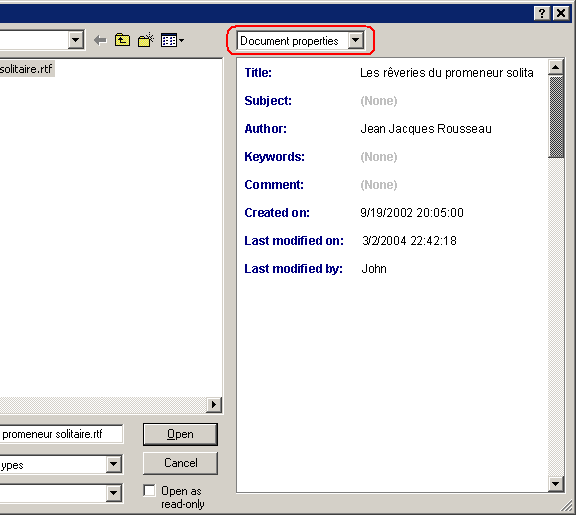
Task: Click the file name input field
Action: click(61, 434)
